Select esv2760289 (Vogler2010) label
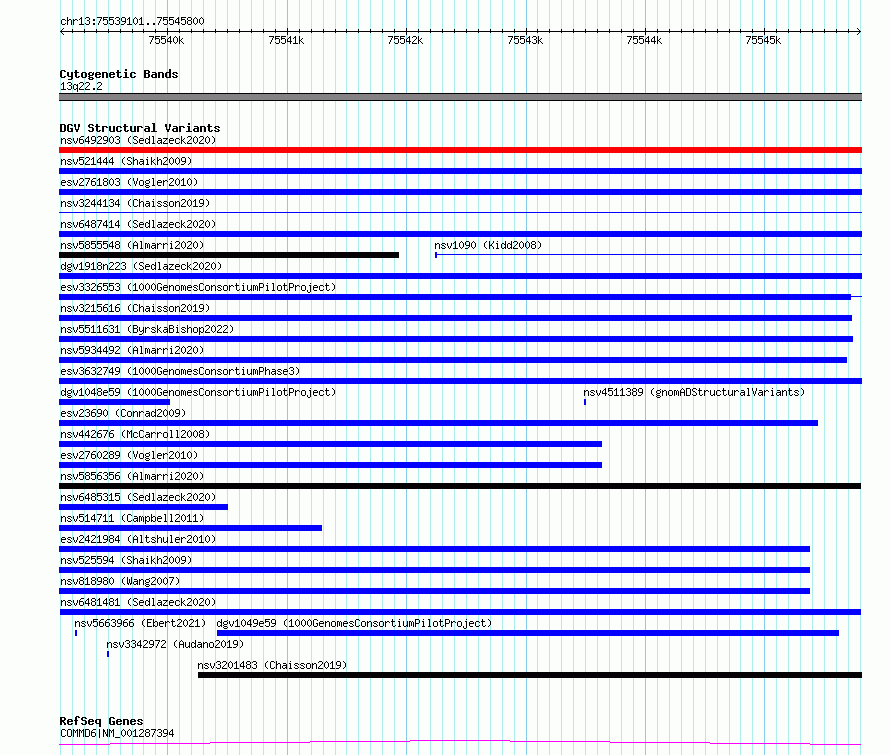Image resolution: width=890 pixels, height=755 pixels. [129, 455]
